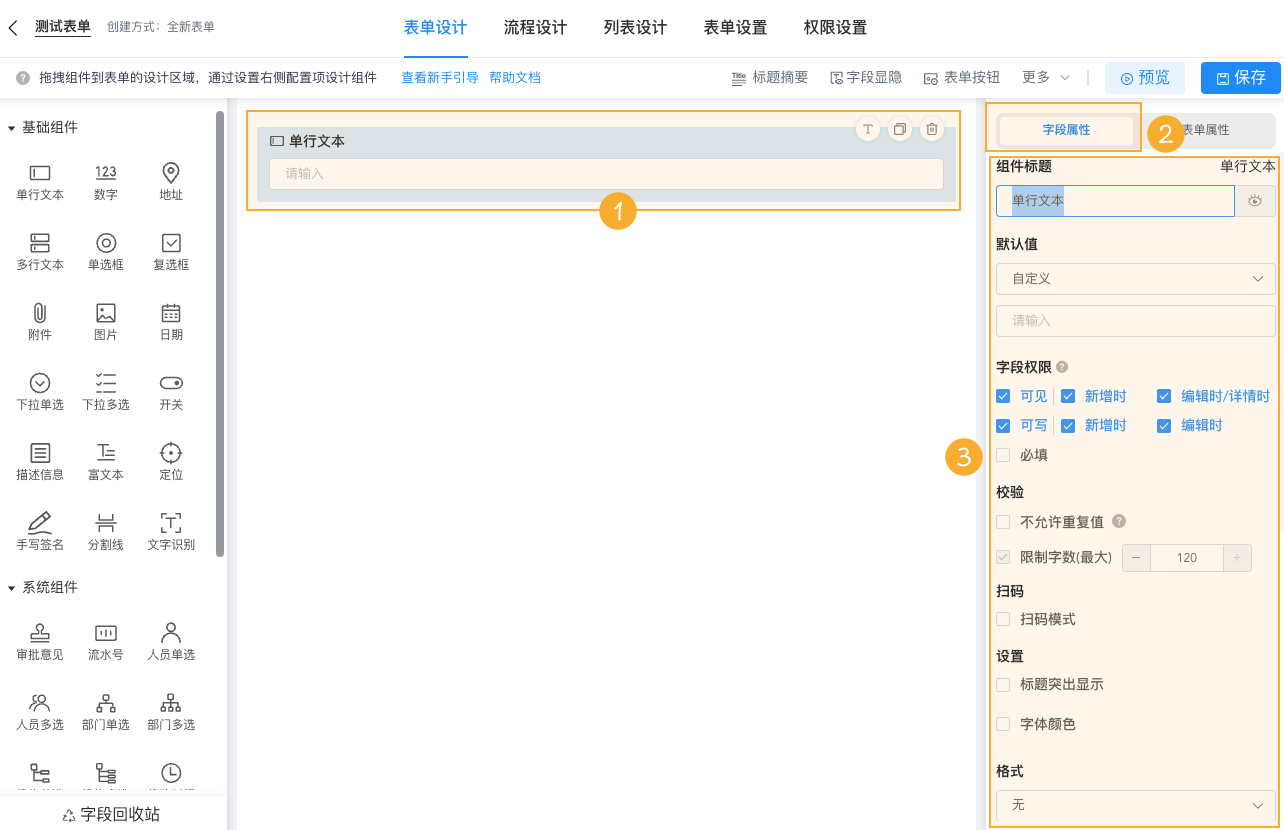Select the 数字 number component

(x=105, y=179)
